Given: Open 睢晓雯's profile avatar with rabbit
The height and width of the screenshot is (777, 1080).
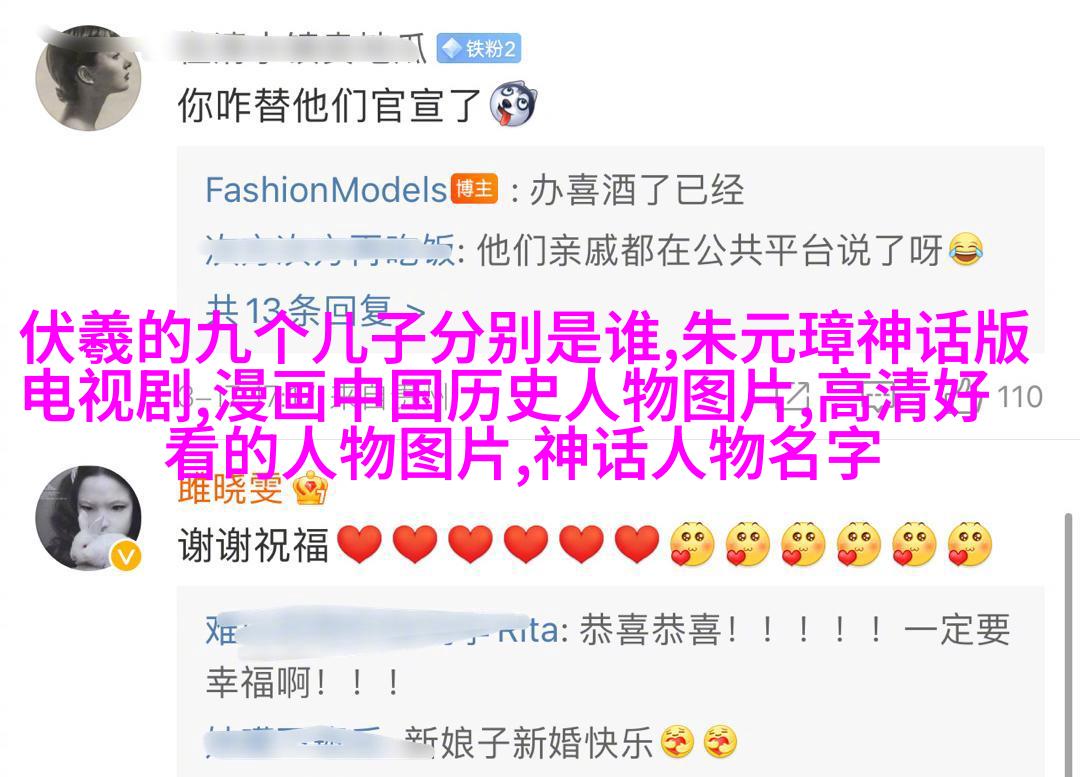Looking at the screenshot, I should [x=88, y=519].
